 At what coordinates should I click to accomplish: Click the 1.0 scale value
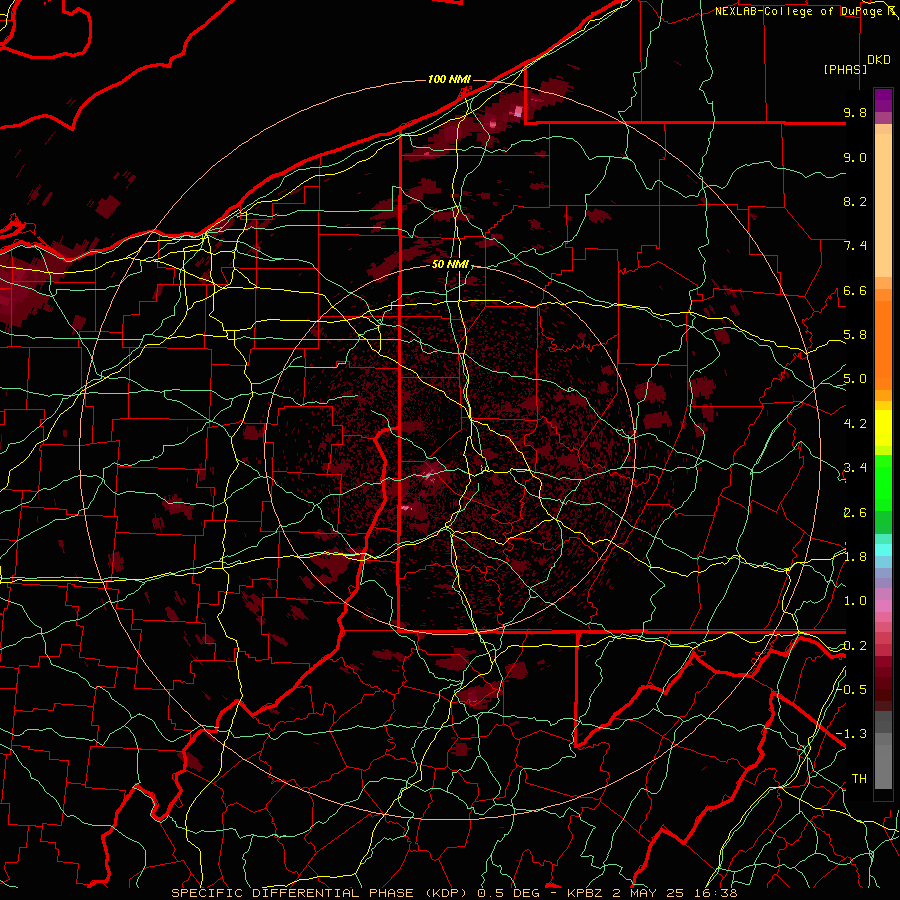[855, 601]
